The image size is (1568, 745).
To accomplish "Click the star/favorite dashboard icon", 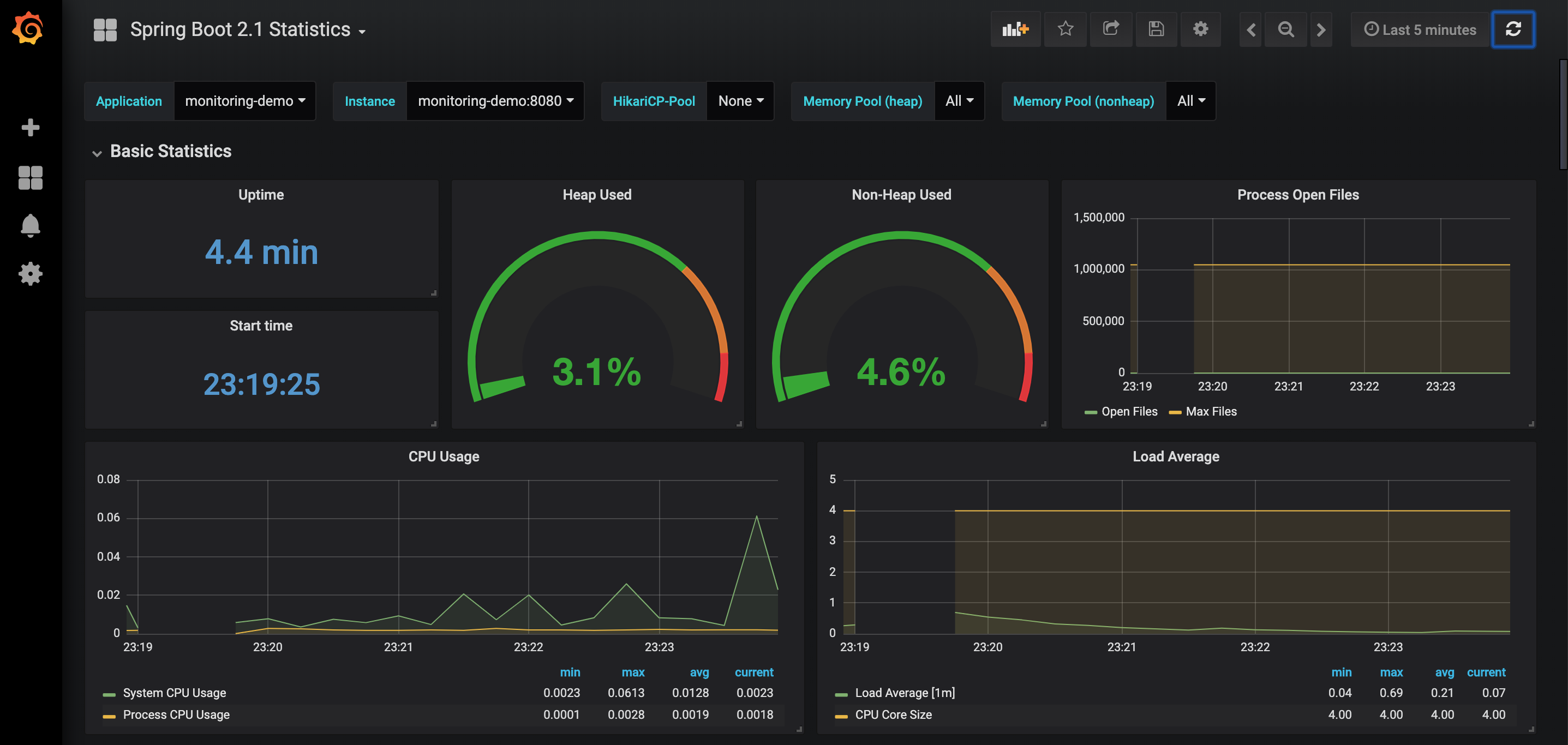I will (x=1065, y=29).
